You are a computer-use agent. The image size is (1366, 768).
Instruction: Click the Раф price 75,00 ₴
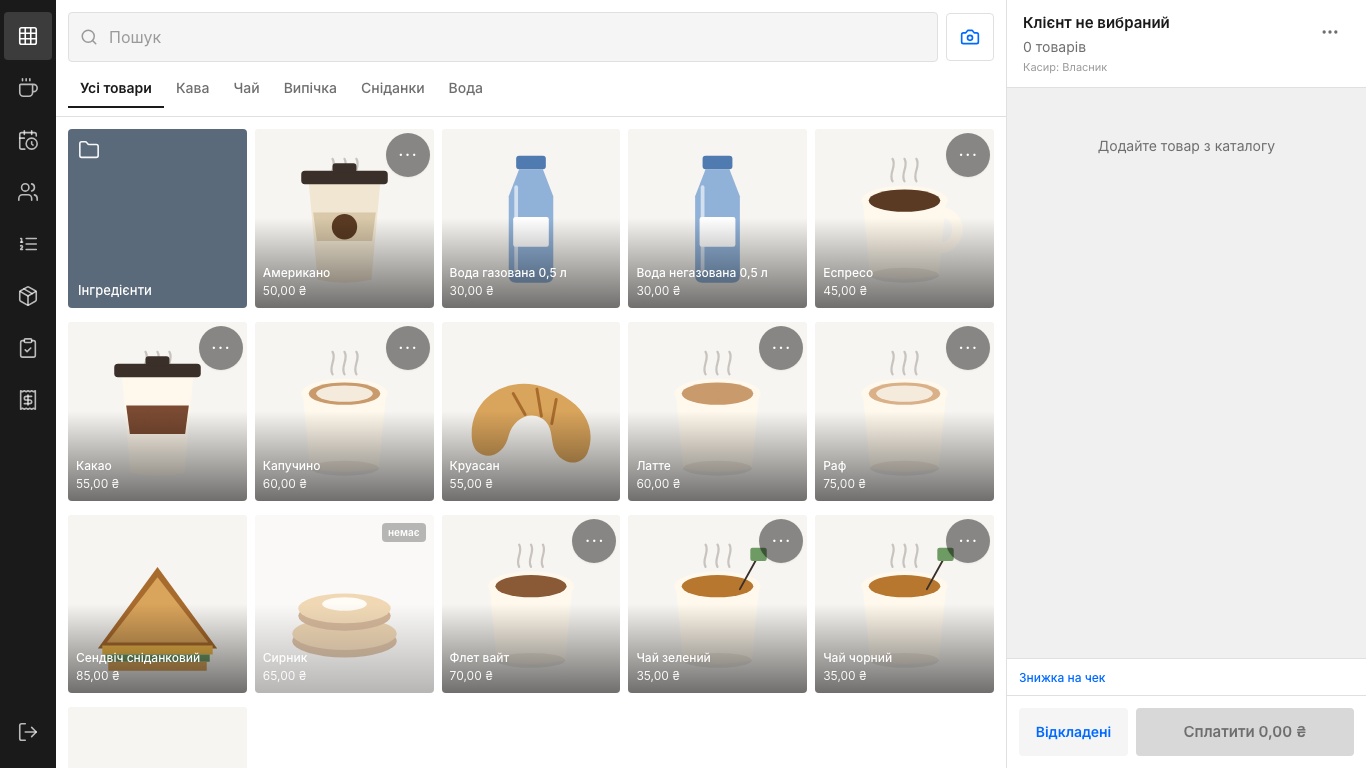[x=845, y=484]
